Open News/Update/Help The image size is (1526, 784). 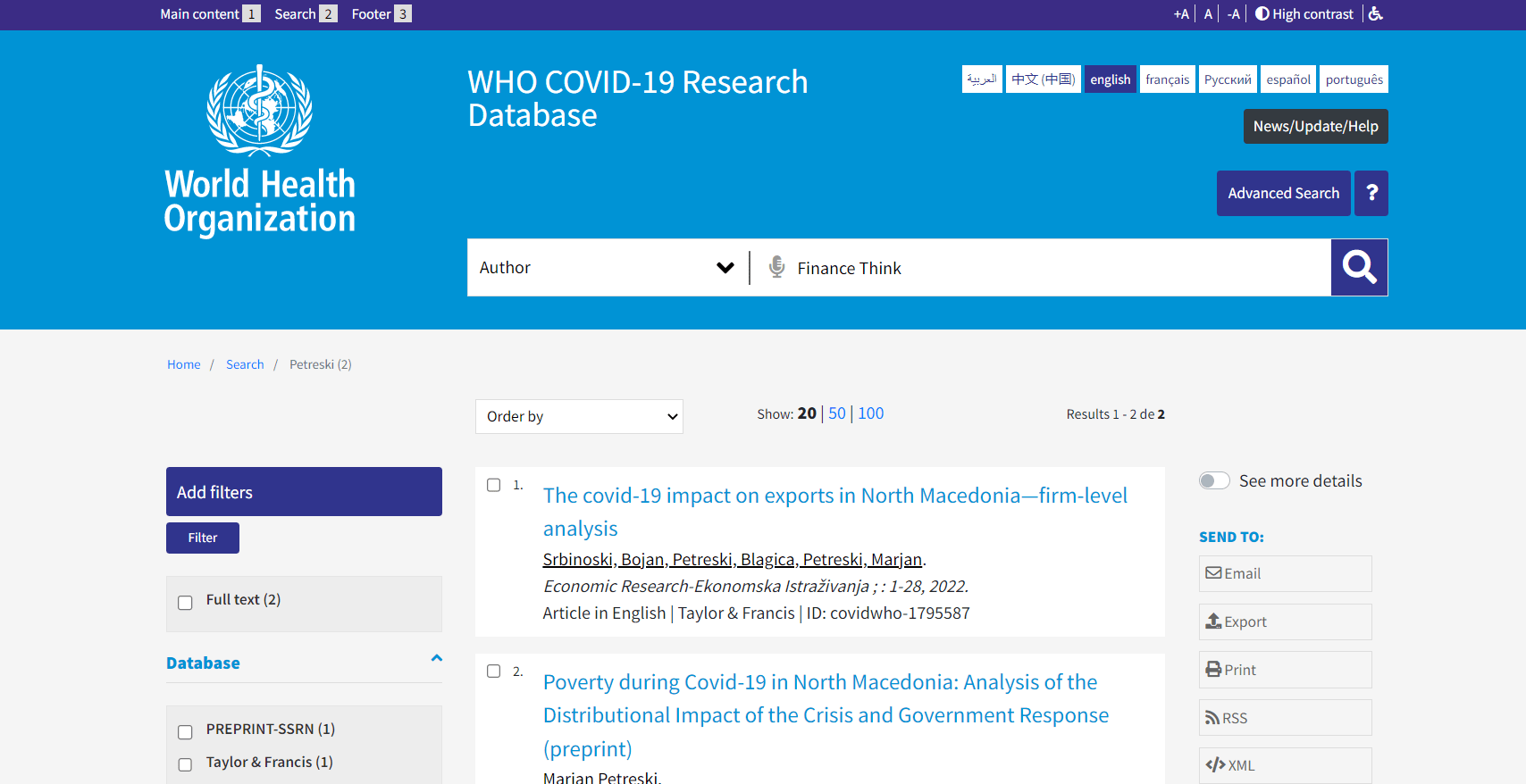pyautogui.click(x=1316, y=126)
